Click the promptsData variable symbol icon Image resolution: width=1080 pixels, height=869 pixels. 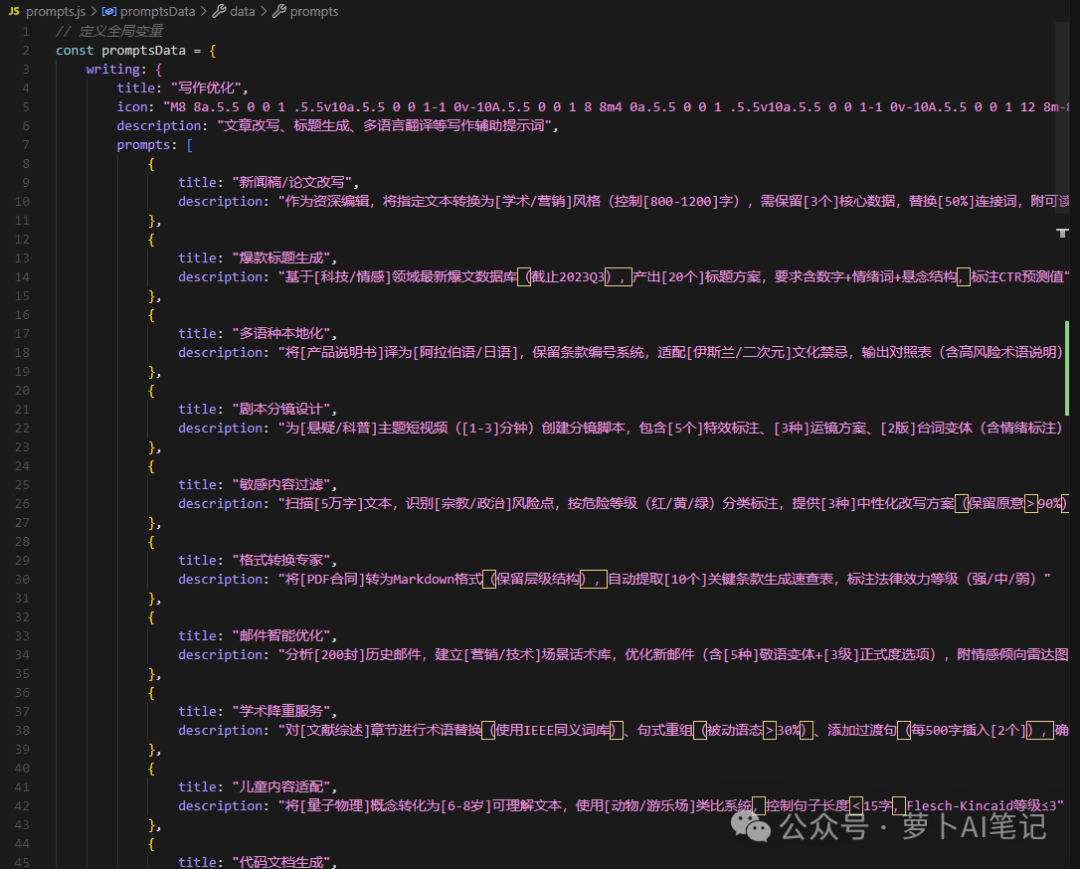(x=109, y=12)
